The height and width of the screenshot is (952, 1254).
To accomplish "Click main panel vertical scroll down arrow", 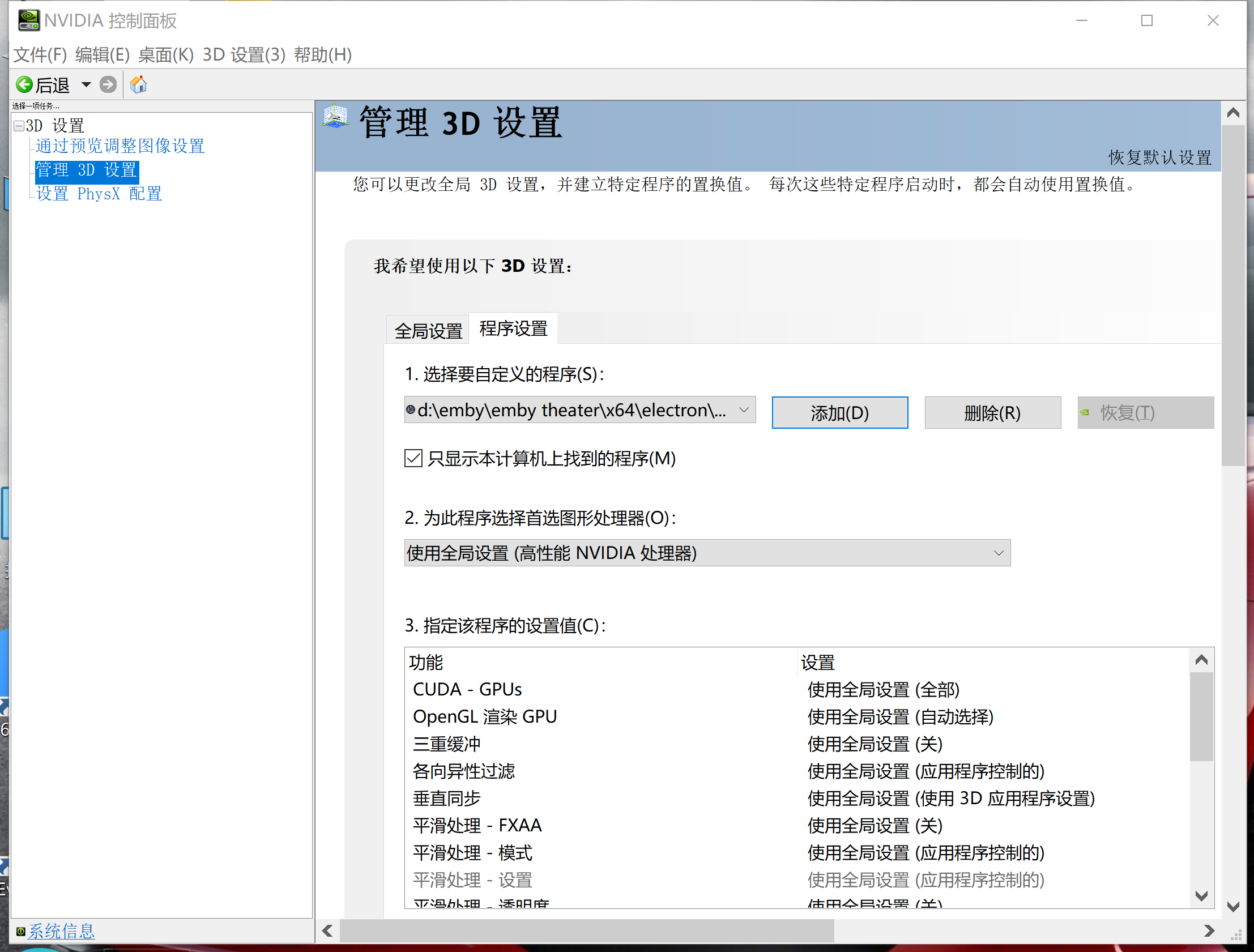I will click(x=1233, y=907).
